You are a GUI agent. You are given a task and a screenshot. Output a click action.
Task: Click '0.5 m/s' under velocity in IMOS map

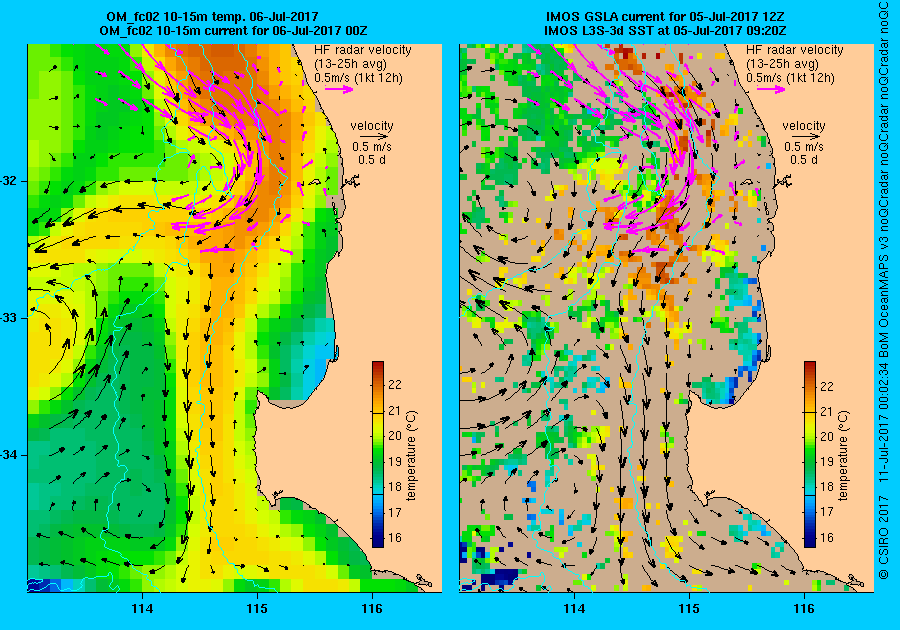804,147
